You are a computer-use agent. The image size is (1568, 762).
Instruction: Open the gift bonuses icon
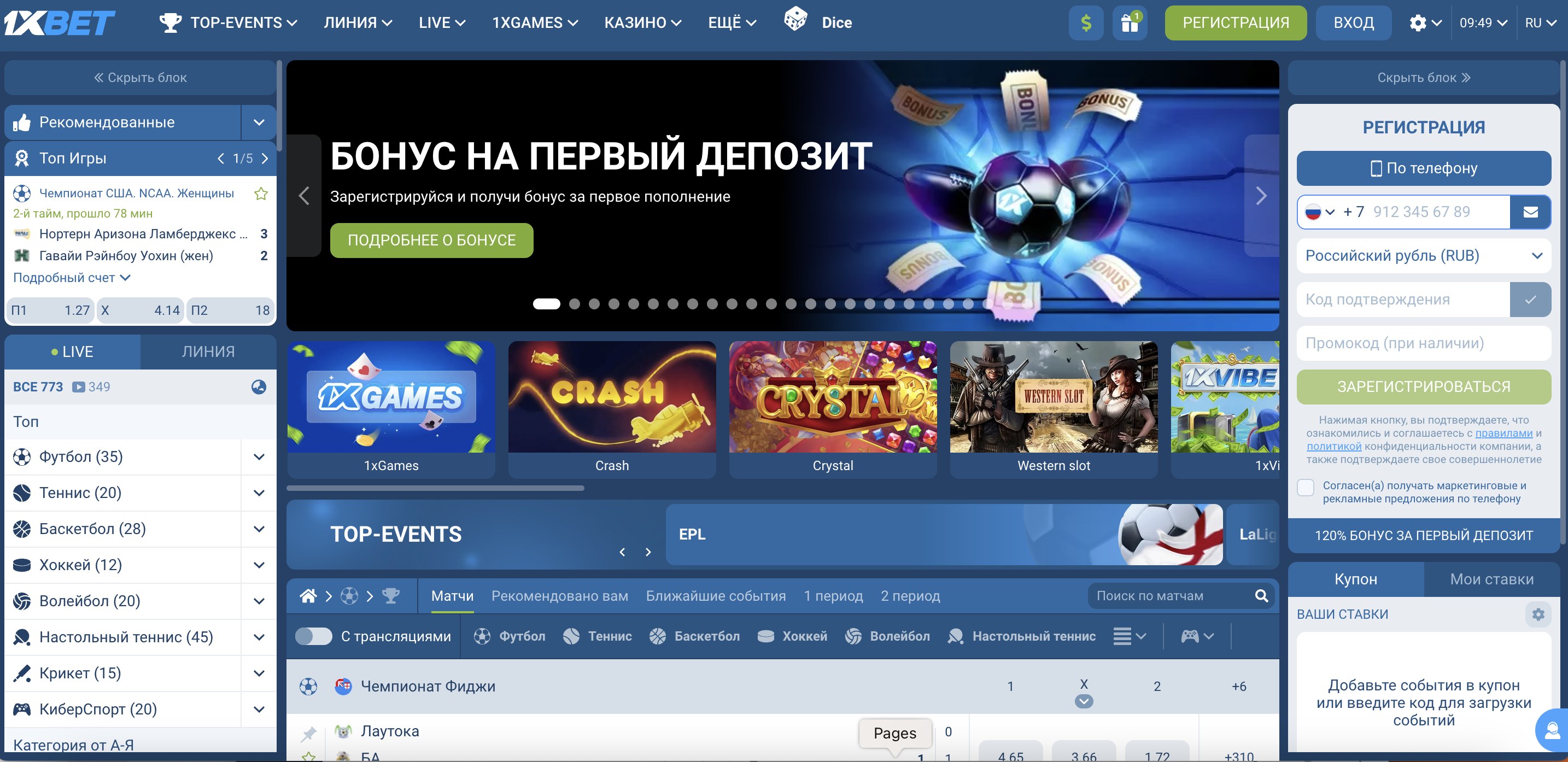(1129, 23)
